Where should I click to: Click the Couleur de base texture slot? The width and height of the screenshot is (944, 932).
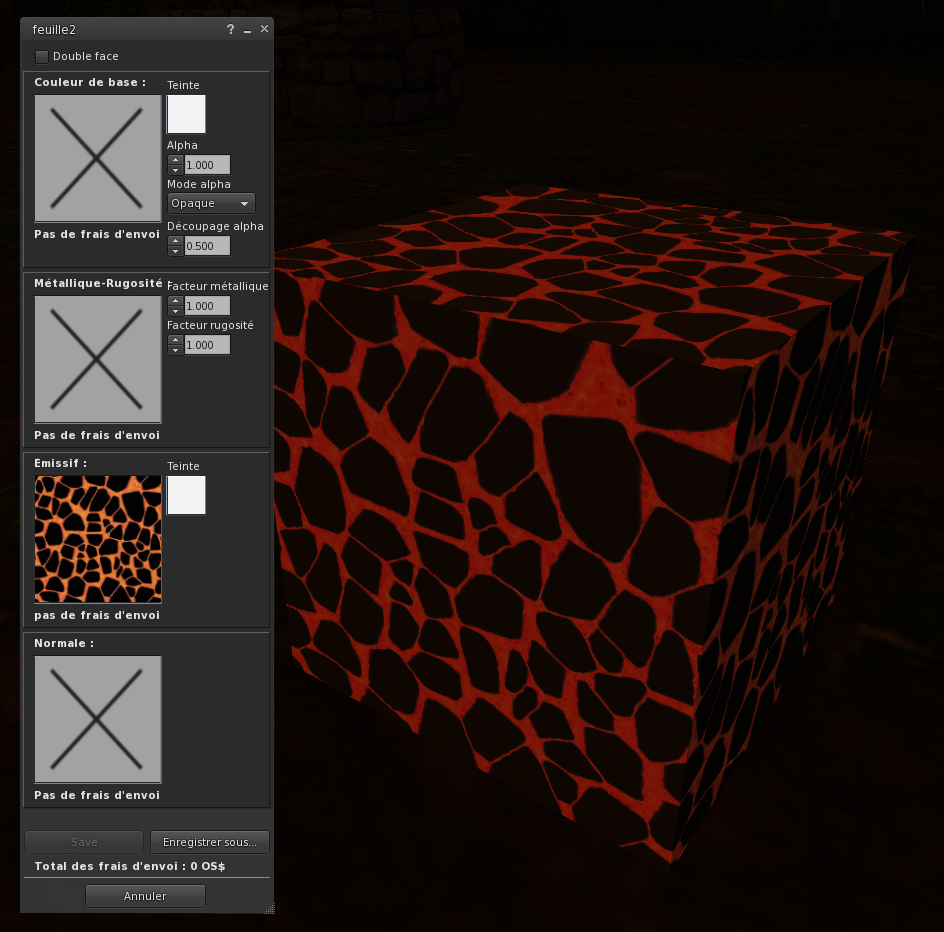(97, 158)
